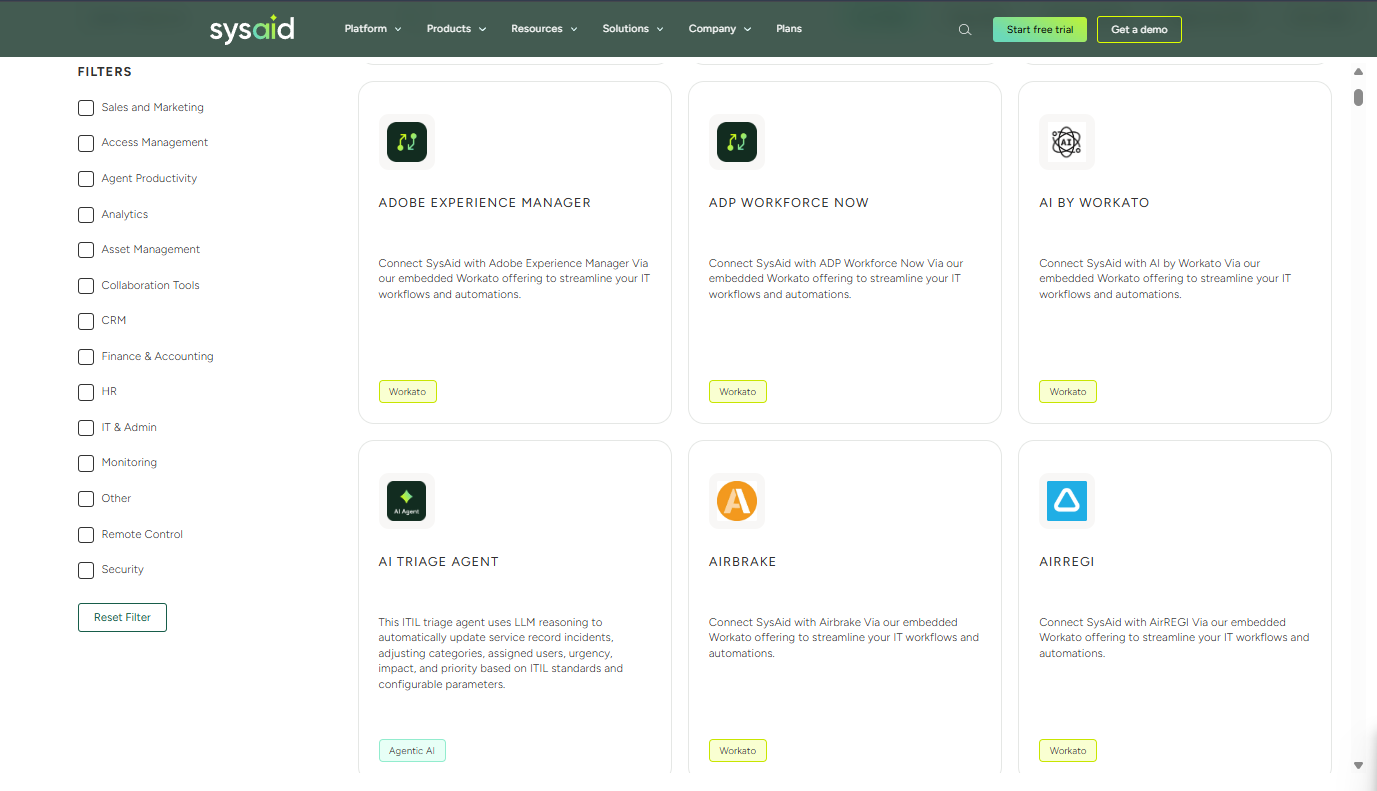Screen dimensions: 1377x791
Task: Enable the Security filter
Action: 85,569
